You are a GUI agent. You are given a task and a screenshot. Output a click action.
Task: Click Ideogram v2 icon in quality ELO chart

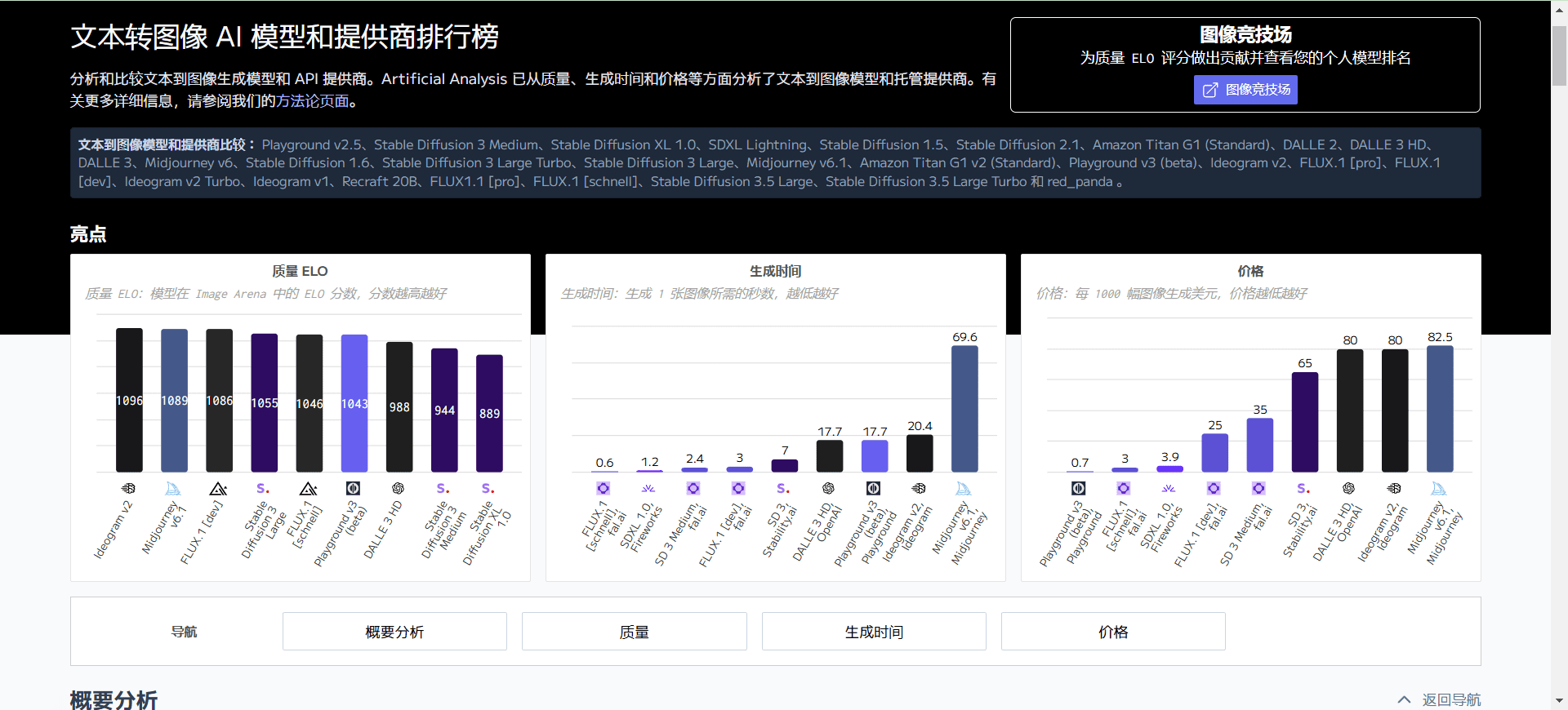(129, 488)
